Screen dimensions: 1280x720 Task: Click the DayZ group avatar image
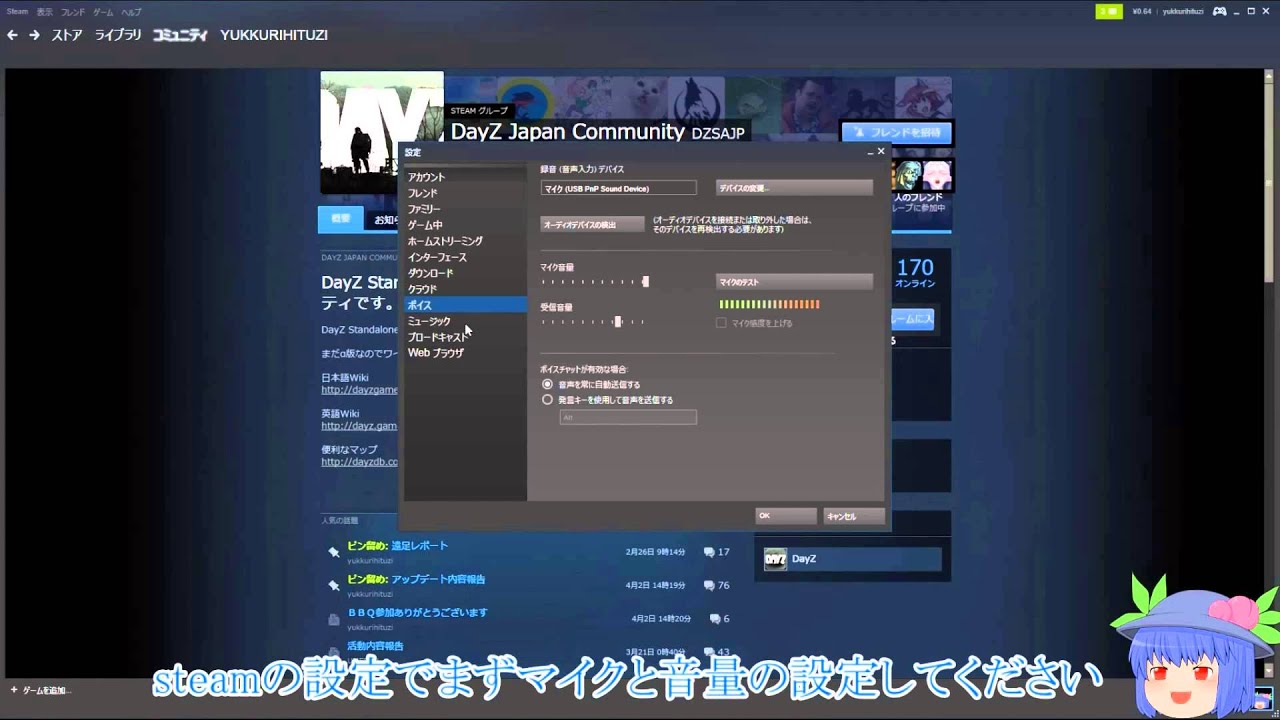(382, 132)
